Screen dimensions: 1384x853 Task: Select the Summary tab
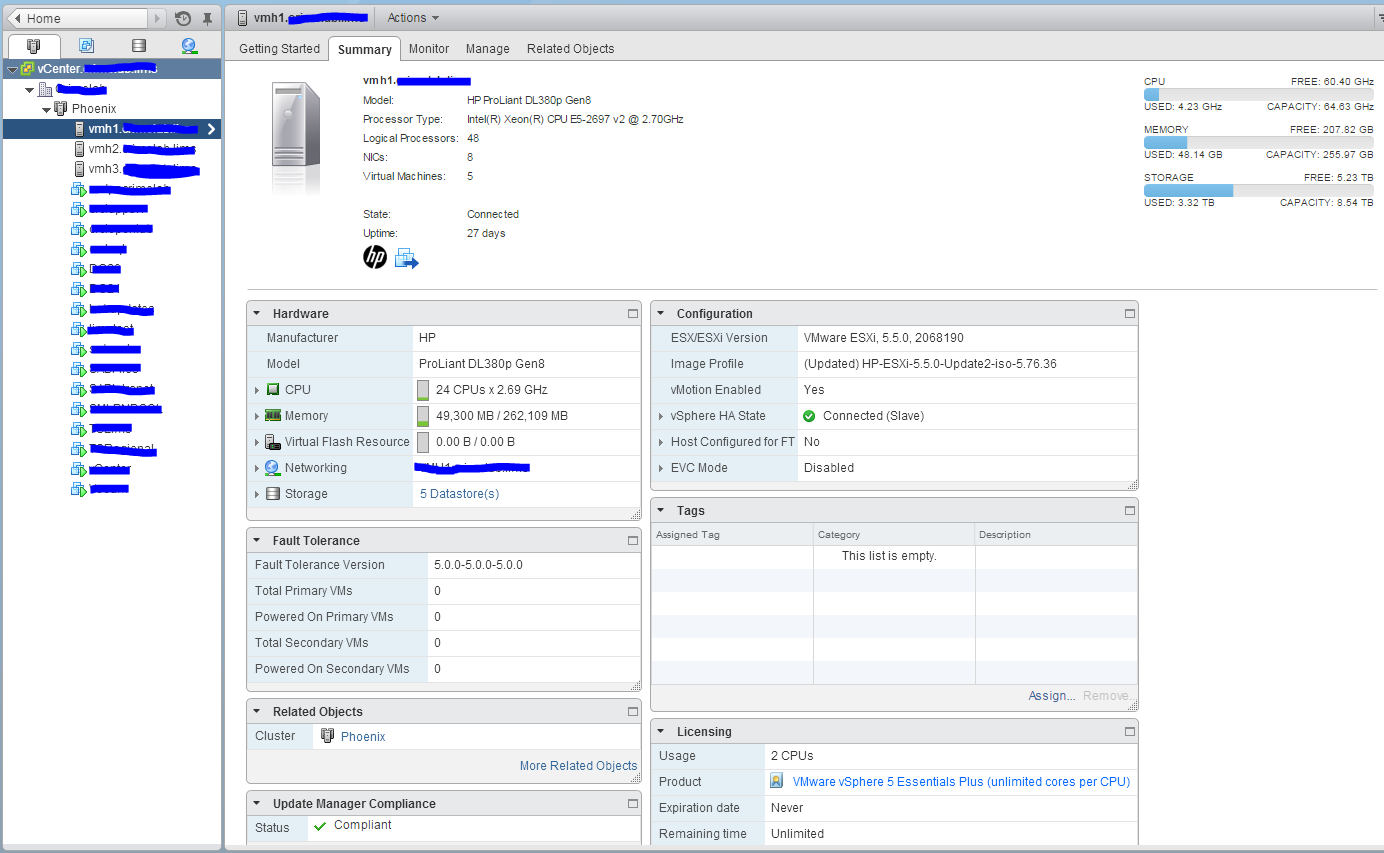click(365, 49)
